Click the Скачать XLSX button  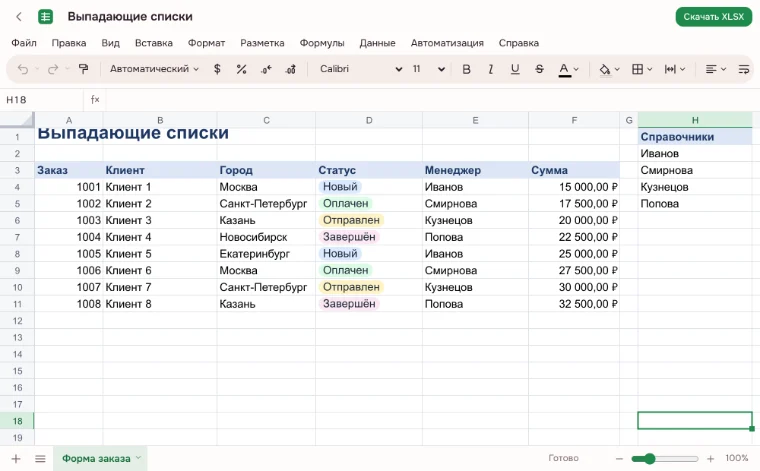point(713,17)
